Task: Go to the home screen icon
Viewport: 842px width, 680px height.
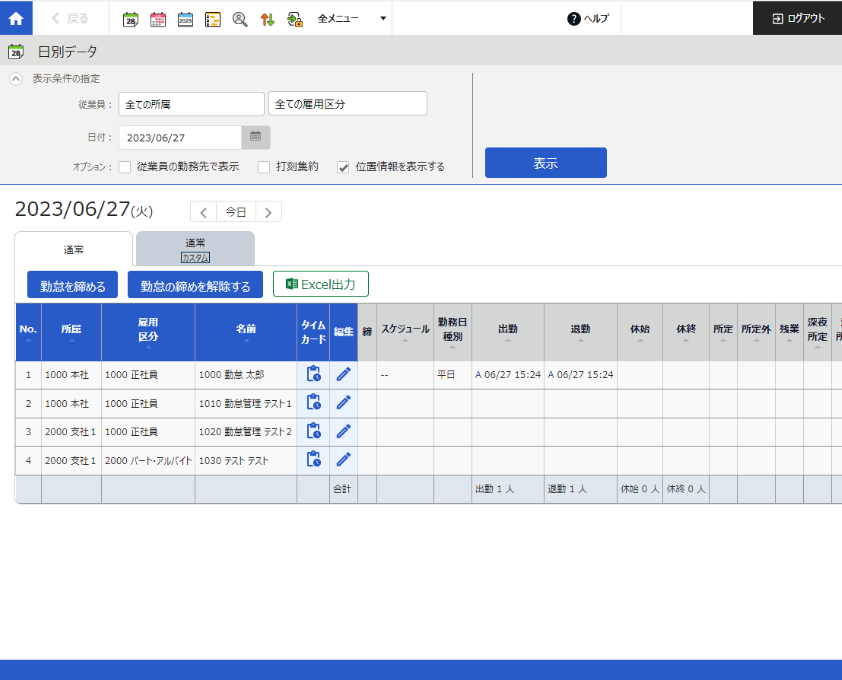Action: tap(16, 18)
